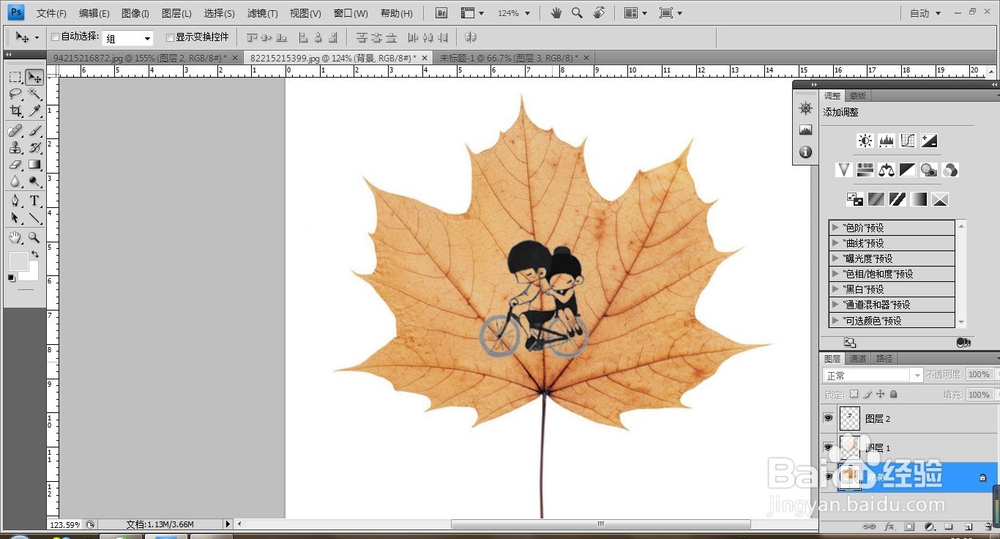Viewport: 1000px width, 539px height.
Task: Open auto-select 组 dropdown
Action: (128, 38)
